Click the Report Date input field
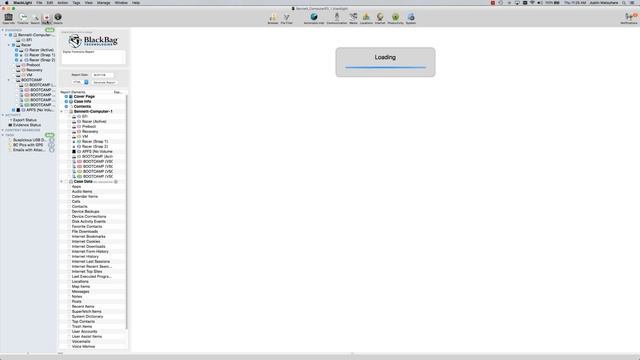 click(x=102, y=75)
